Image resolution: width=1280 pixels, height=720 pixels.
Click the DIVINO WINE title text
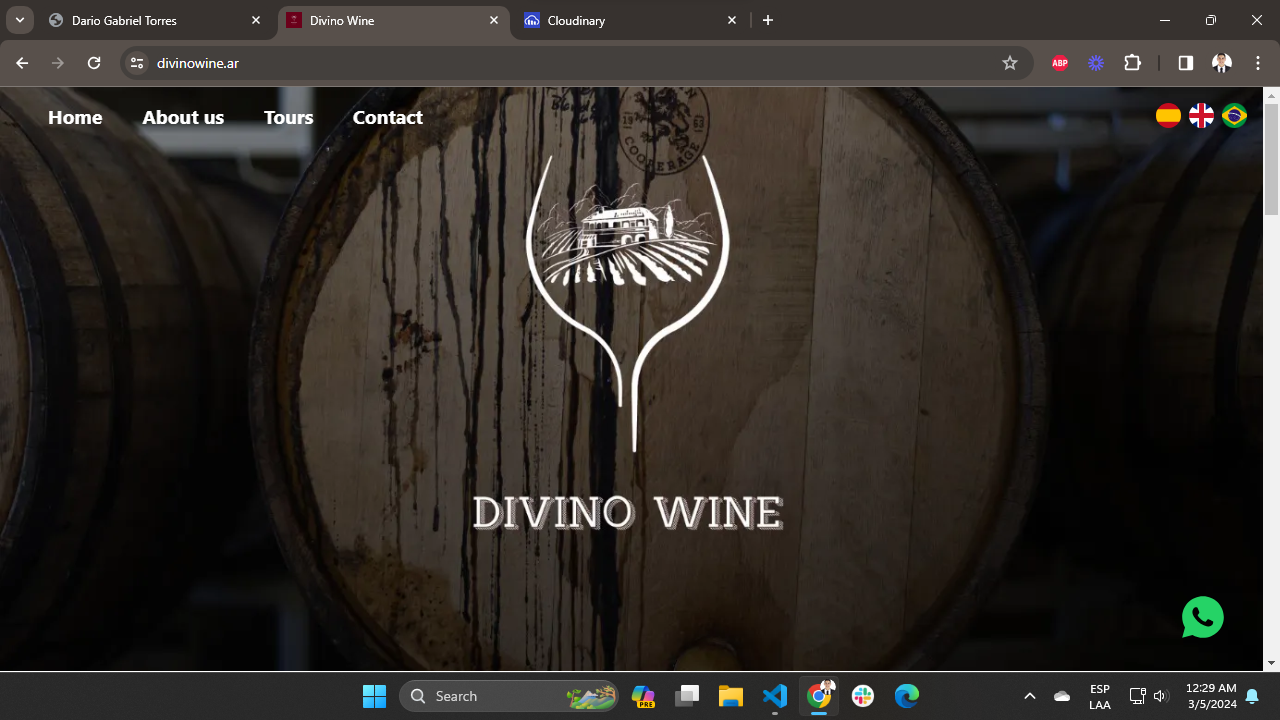(628, 513)
